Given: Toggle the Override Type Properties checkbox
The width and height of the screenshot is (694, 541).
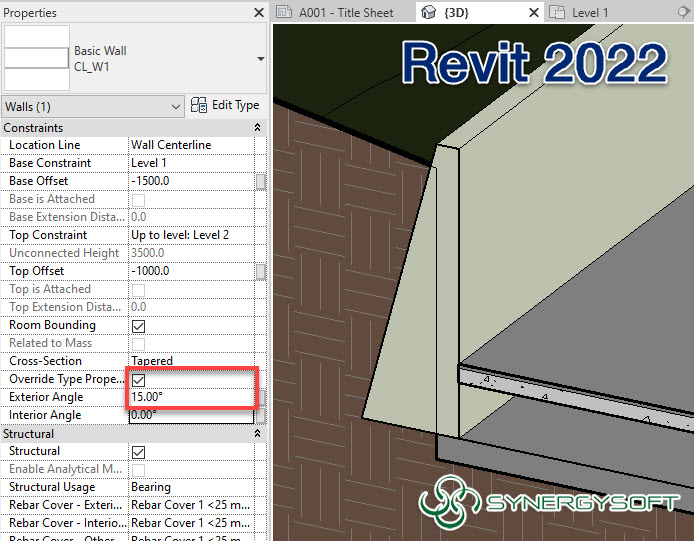Looking at the screenshot, I should tap(139, 380).
